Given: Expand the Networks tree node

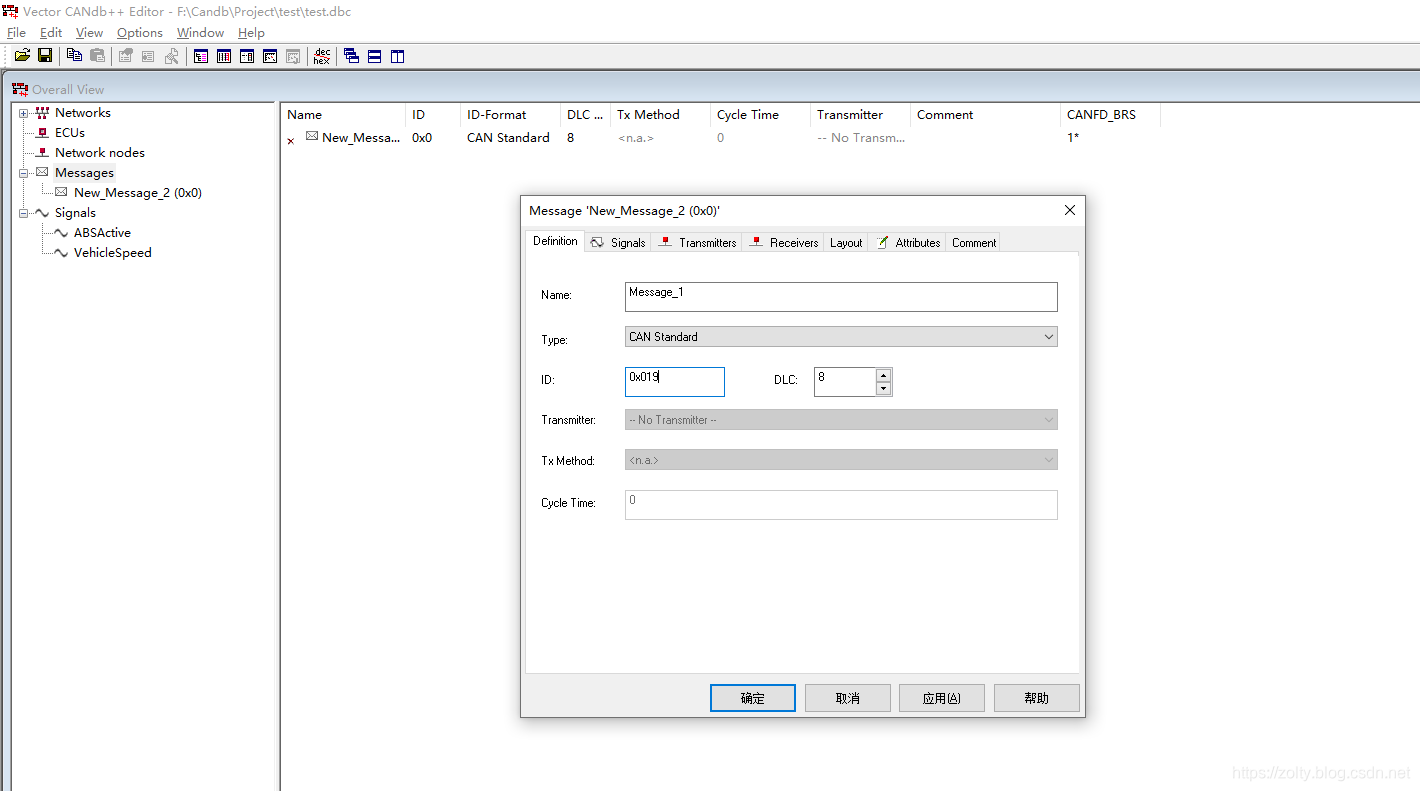Looking at the screenshot, I should pyautogui.click(x=24, y=113).
